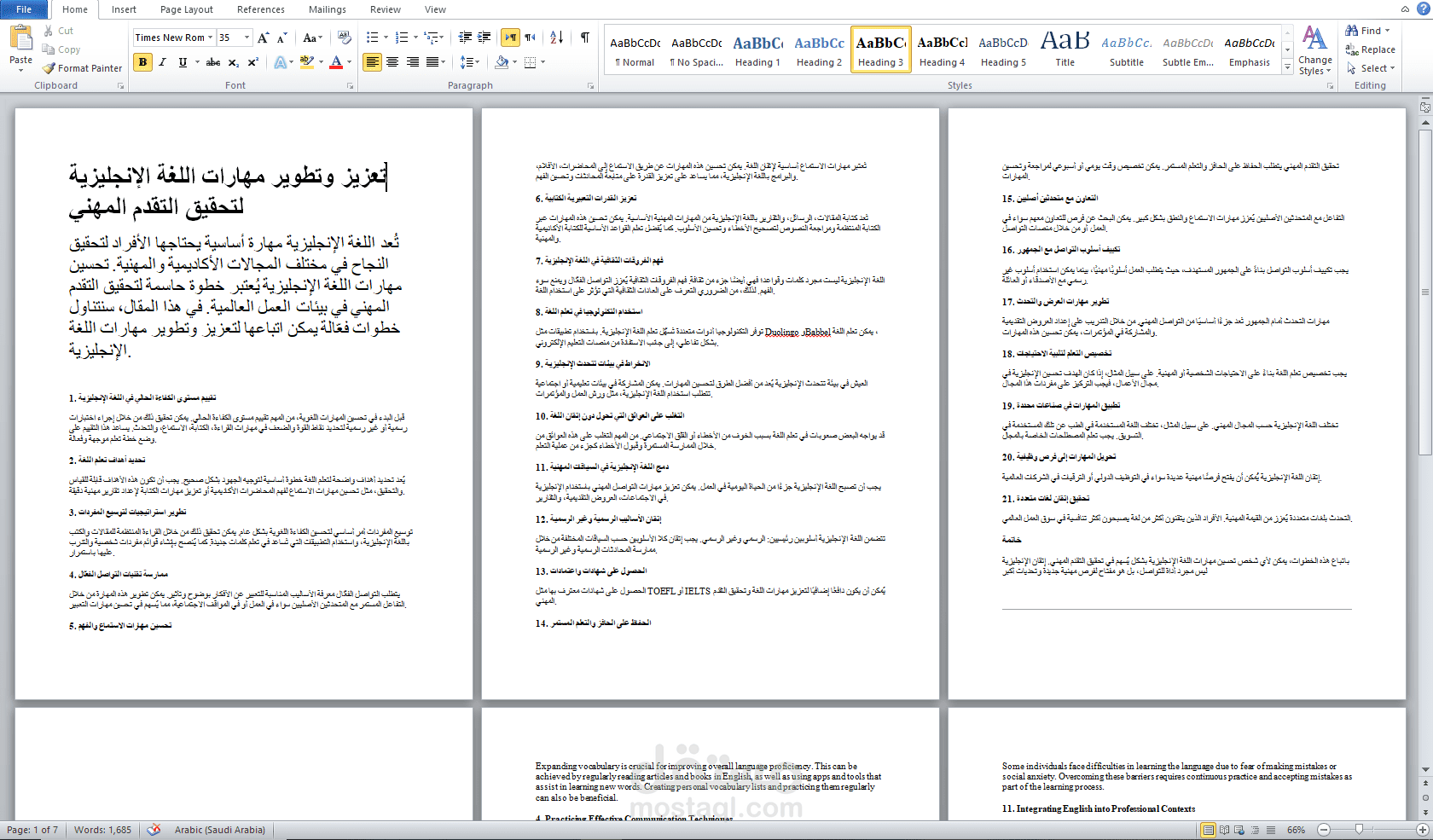
Task: Apply the Normal style
Action: pos(635,50)
